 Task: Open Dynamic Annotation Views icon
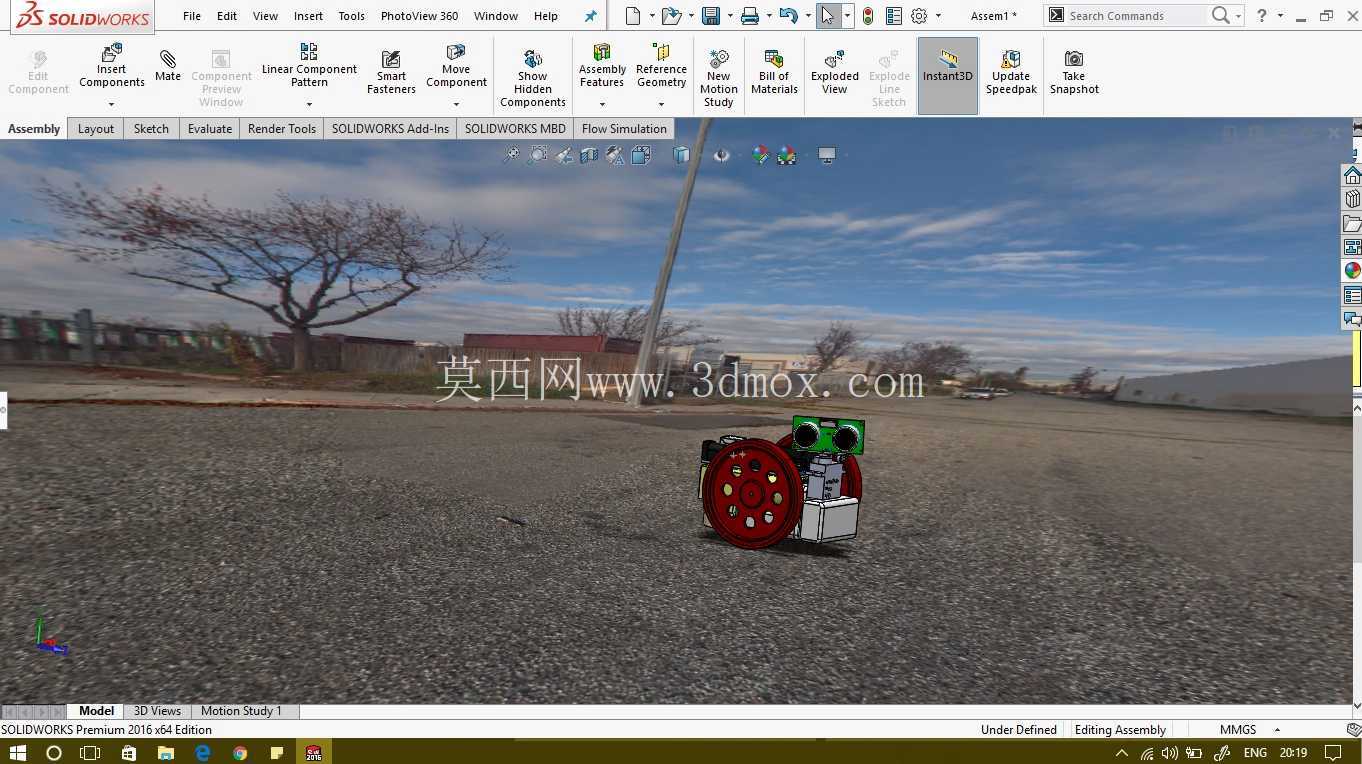point(615,155)
